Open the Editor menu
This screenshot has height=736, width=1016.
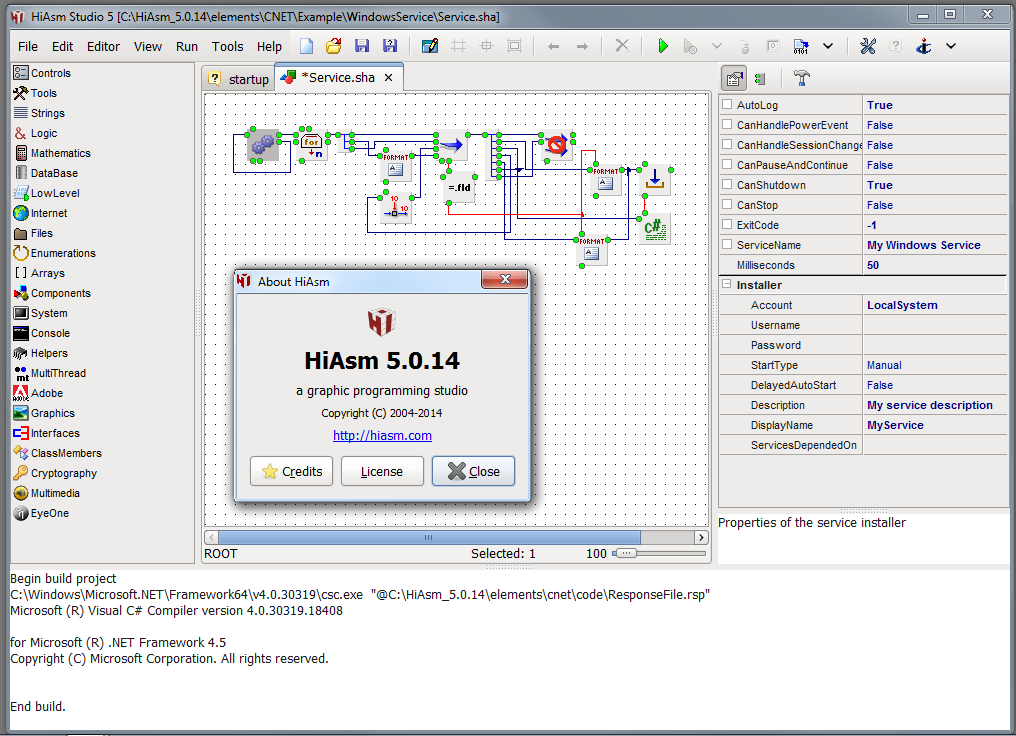point(103,46)
